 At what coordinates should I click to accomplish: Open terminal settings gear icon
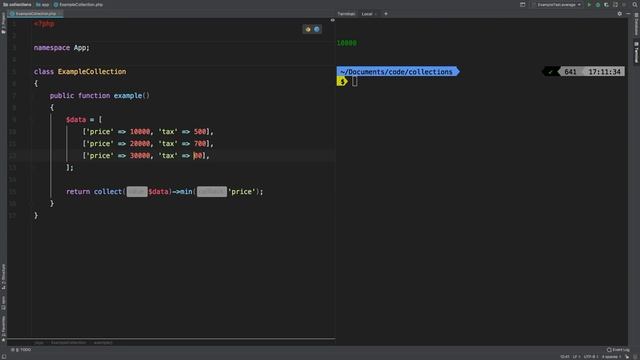coord(620,13)
